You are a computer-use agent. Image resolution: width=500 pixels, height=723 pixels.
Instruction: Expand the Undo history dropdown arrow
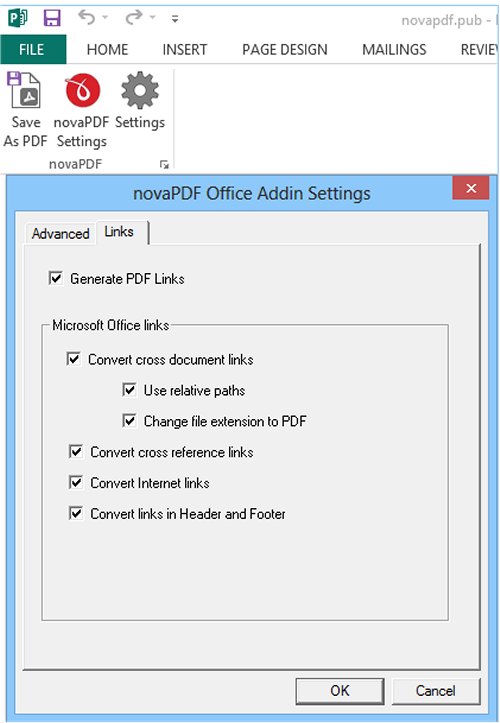pos(105,18)
